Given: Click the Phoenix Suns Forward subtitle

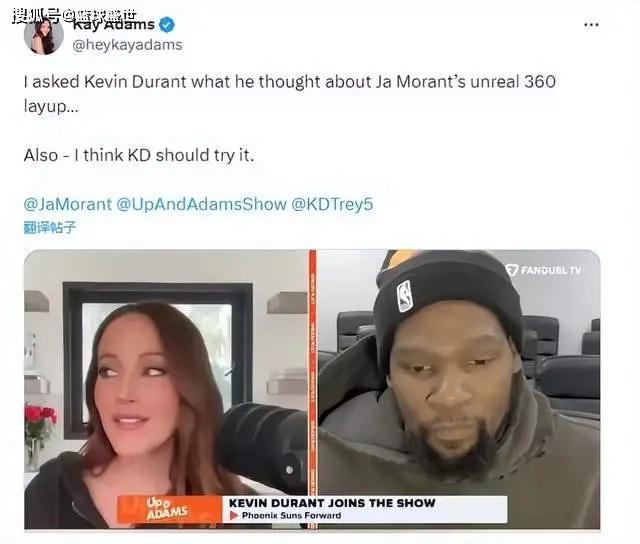Looking at the screenshot, I should (291, 515).
